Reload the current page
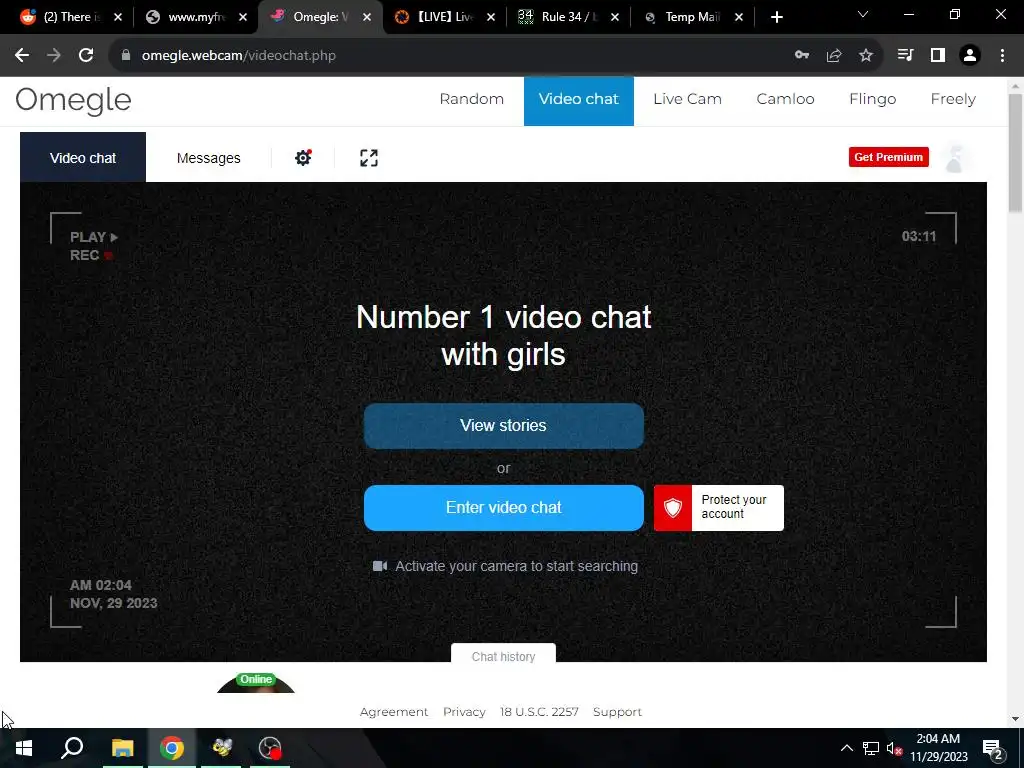 point(86,56)
